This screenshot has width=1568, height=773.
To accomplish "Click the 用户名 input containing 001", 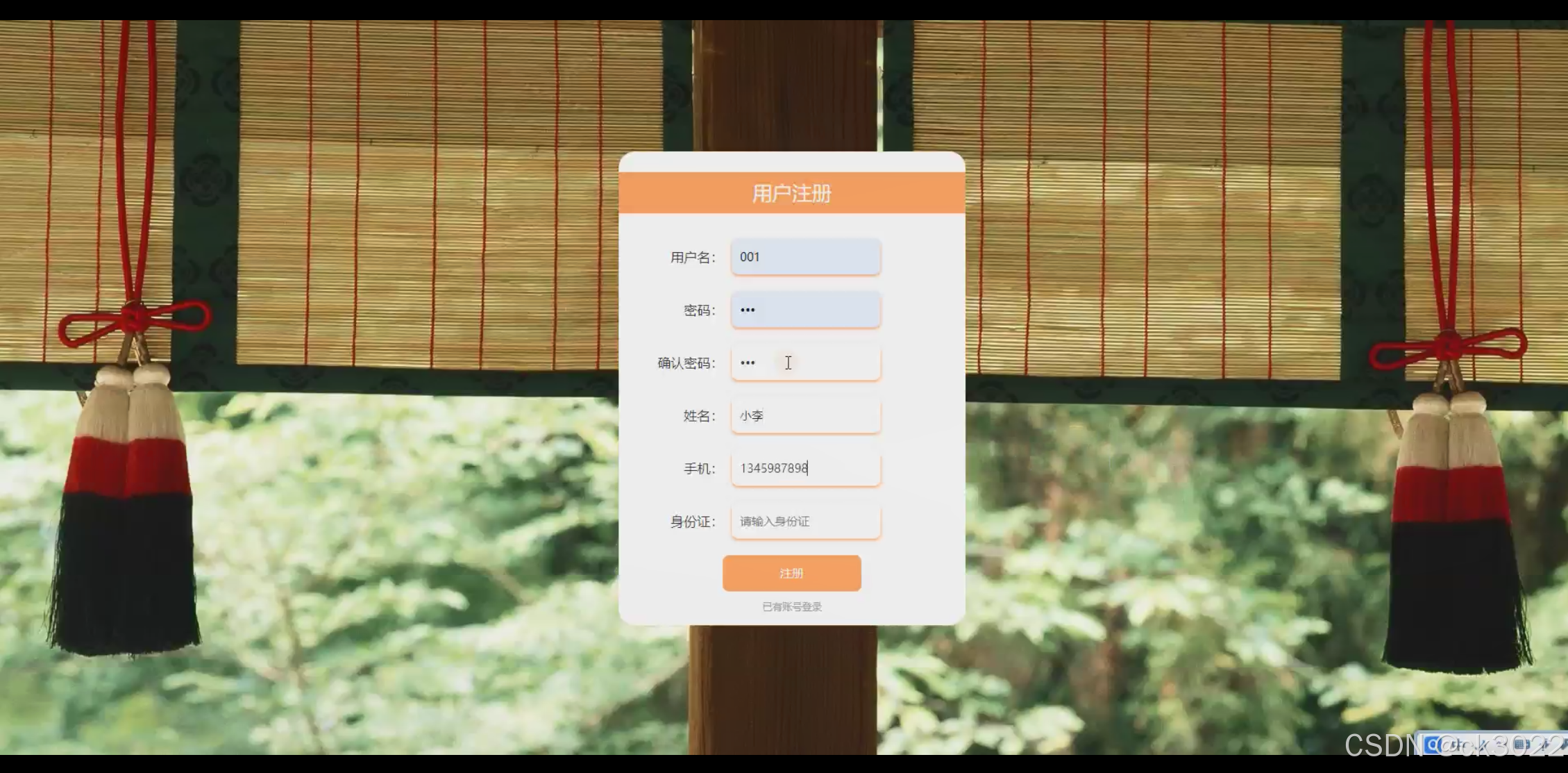I will point(805,257).
